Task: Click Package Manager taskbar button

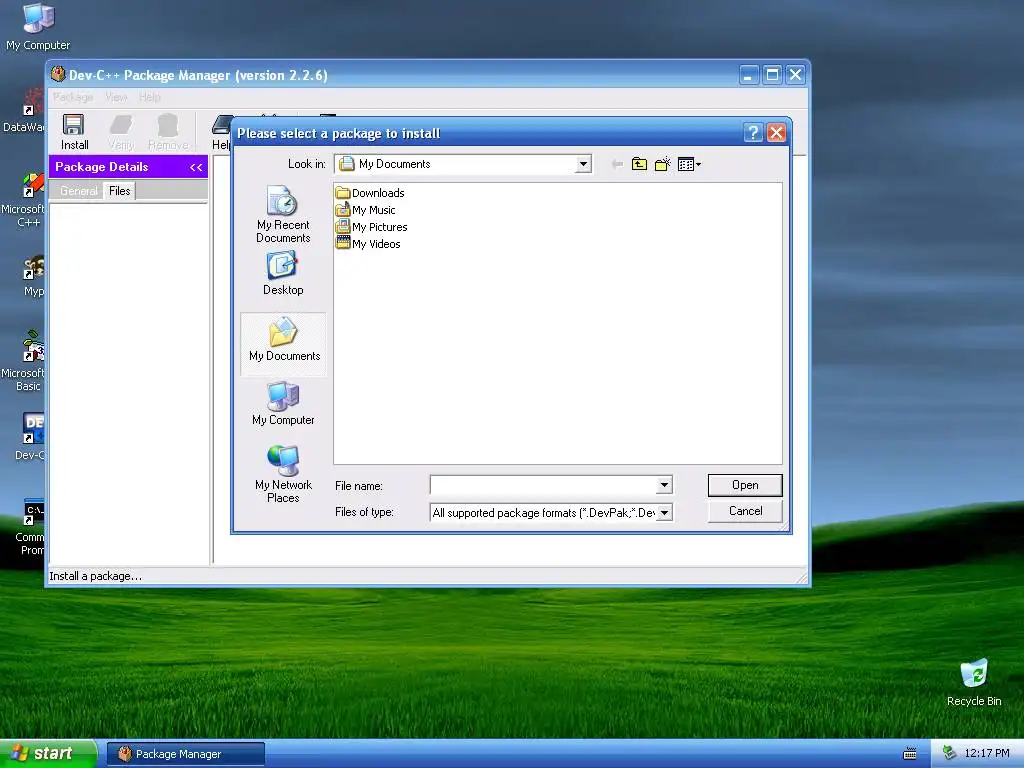Action: (x=185, y=754)
